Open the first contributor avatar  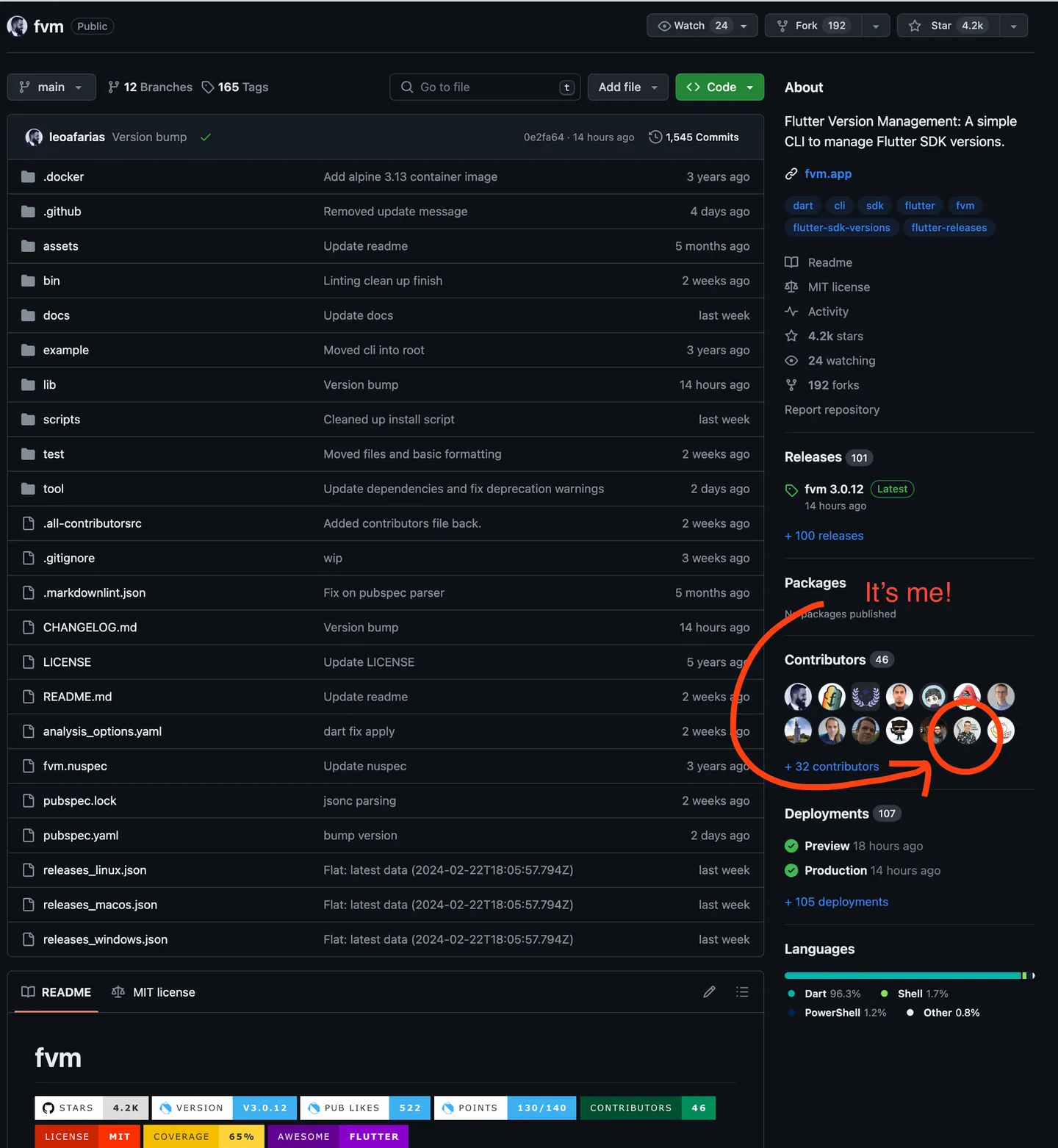pyautogui.click(x=798, y=696)
